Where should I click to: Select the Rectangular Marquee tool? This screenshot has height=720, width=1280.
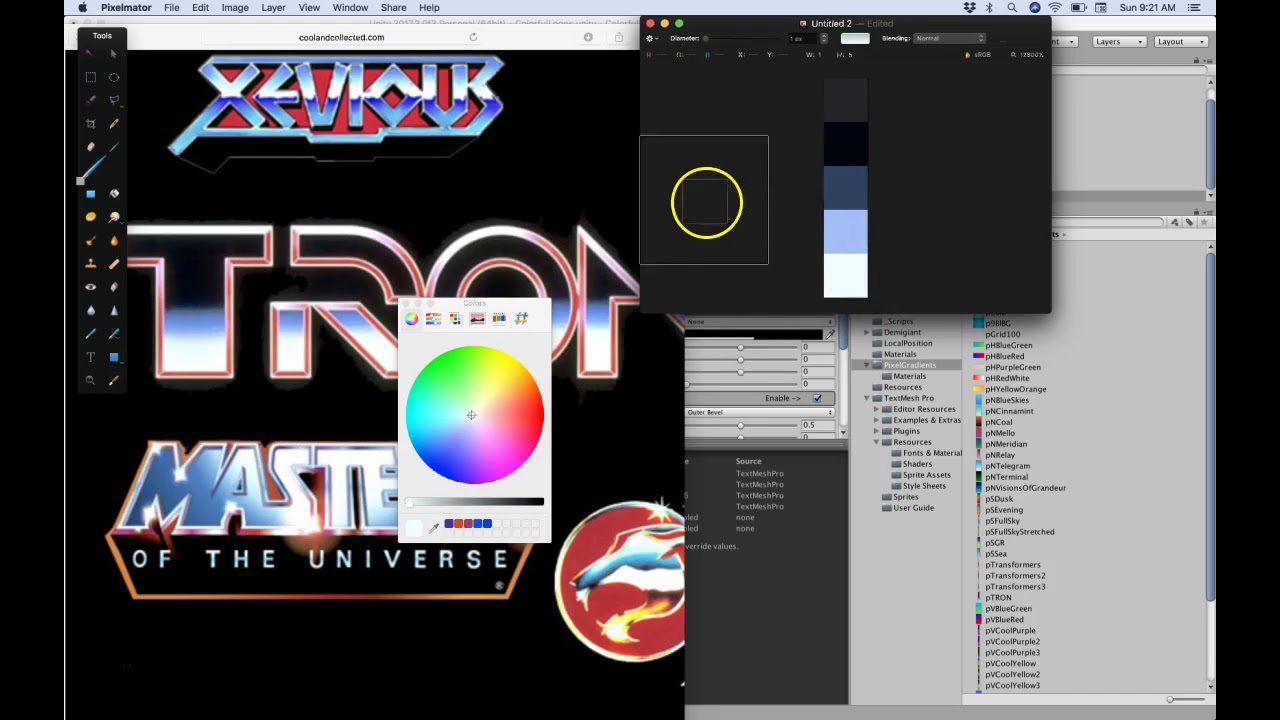click(x=91, y=77)
